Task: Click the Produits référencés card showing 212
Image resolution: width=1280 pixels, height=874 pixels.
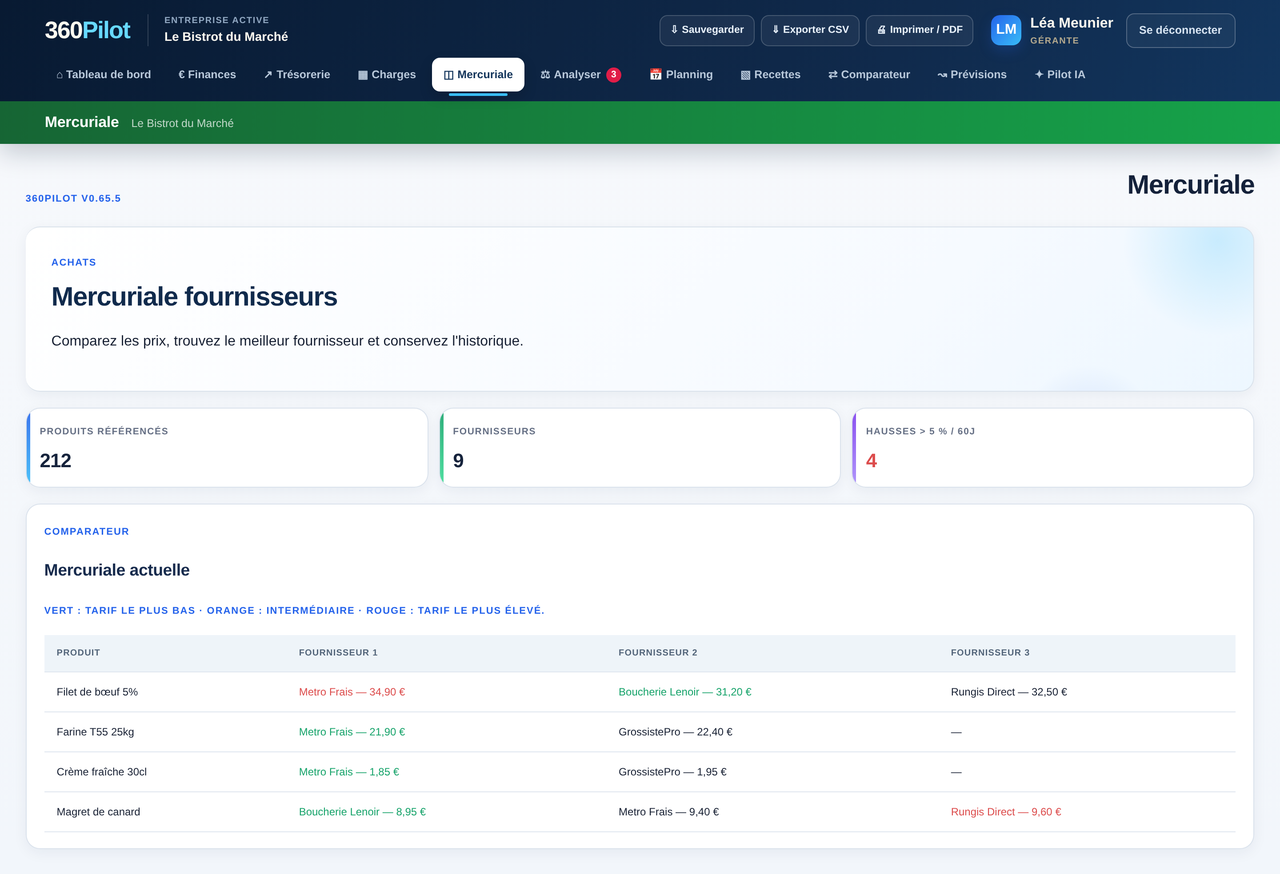Action: tap(227, 448)
